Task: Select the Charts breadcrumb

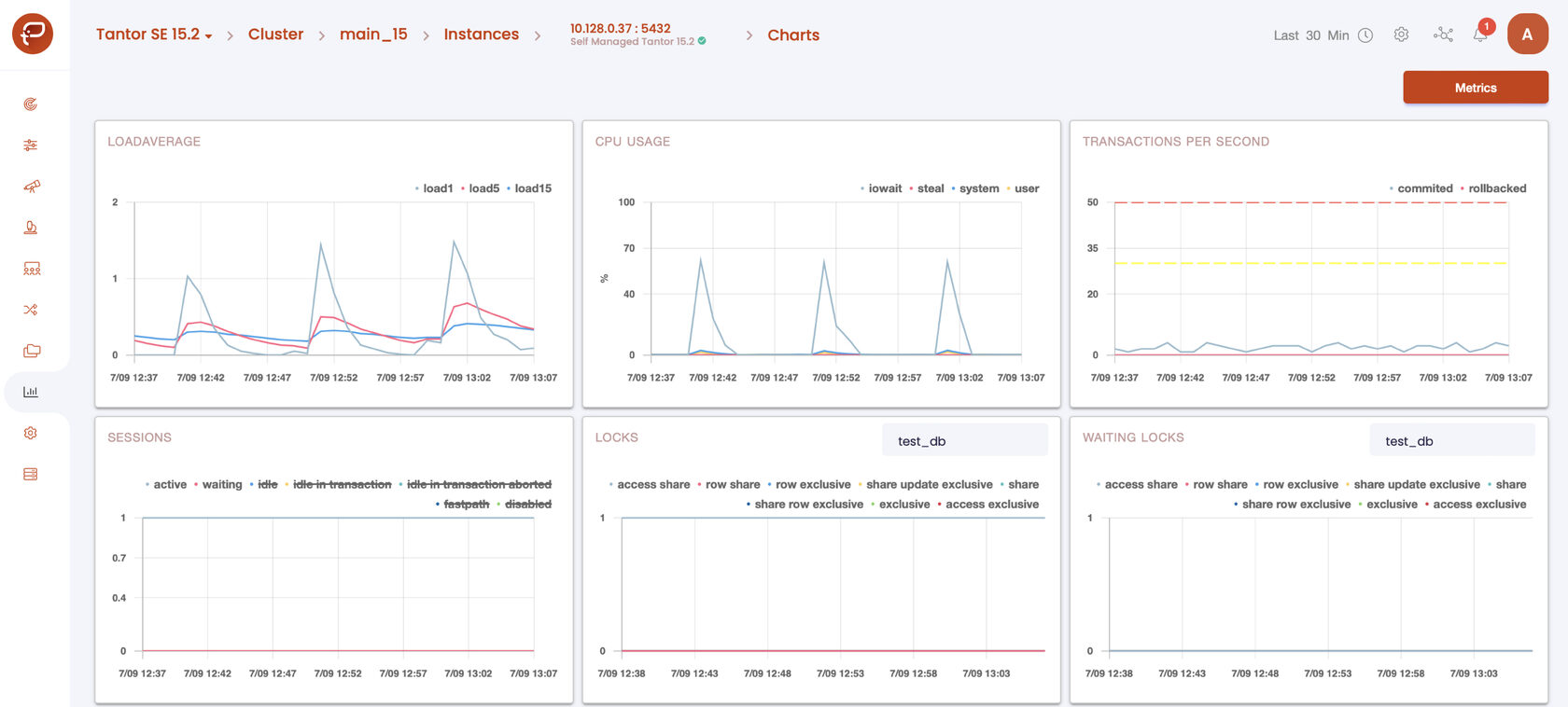Action: click(x=793, y=35)
